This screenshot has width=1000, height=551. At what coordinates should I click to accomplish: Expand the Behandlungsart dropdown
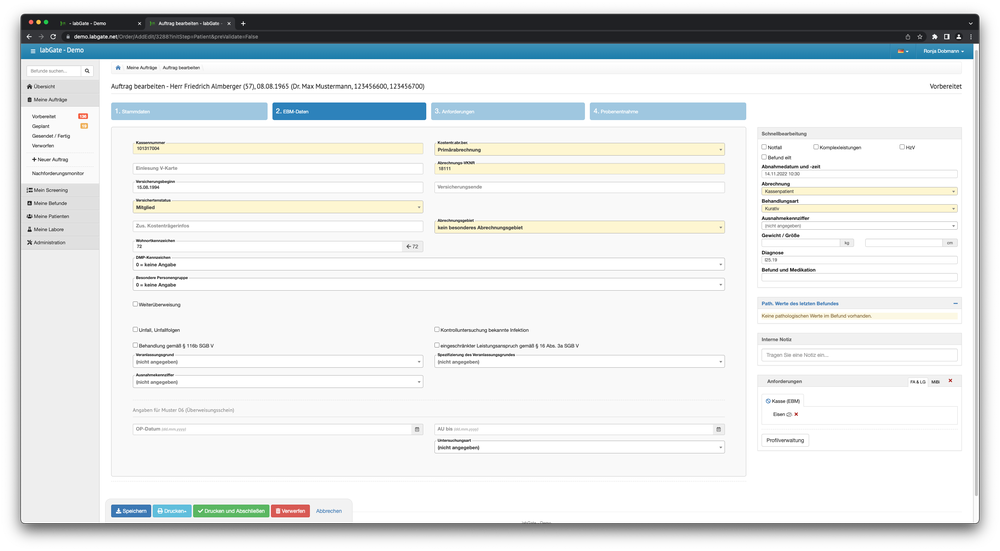click(859, 208)
